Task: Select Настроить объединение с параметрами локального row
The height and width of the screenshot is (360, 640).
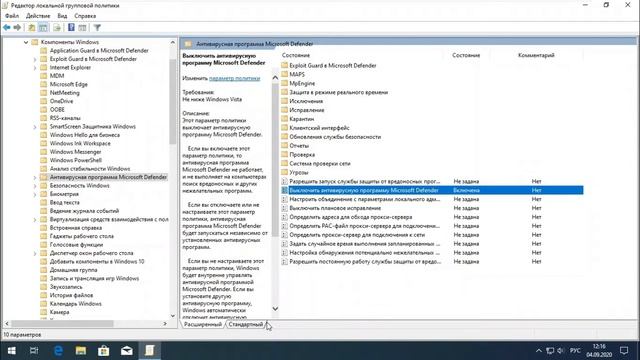Action: point(432,199)
